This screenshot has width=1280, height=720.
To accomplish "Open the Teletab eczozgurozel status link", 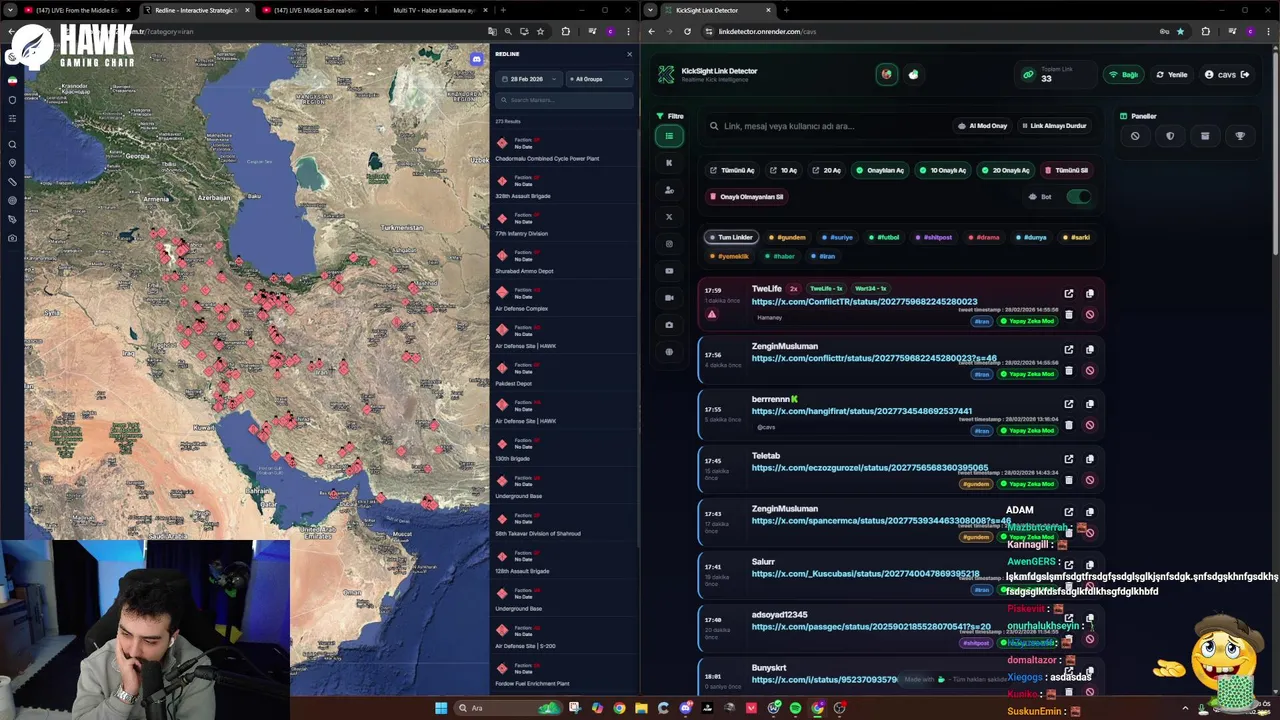I will click(870, 468).
